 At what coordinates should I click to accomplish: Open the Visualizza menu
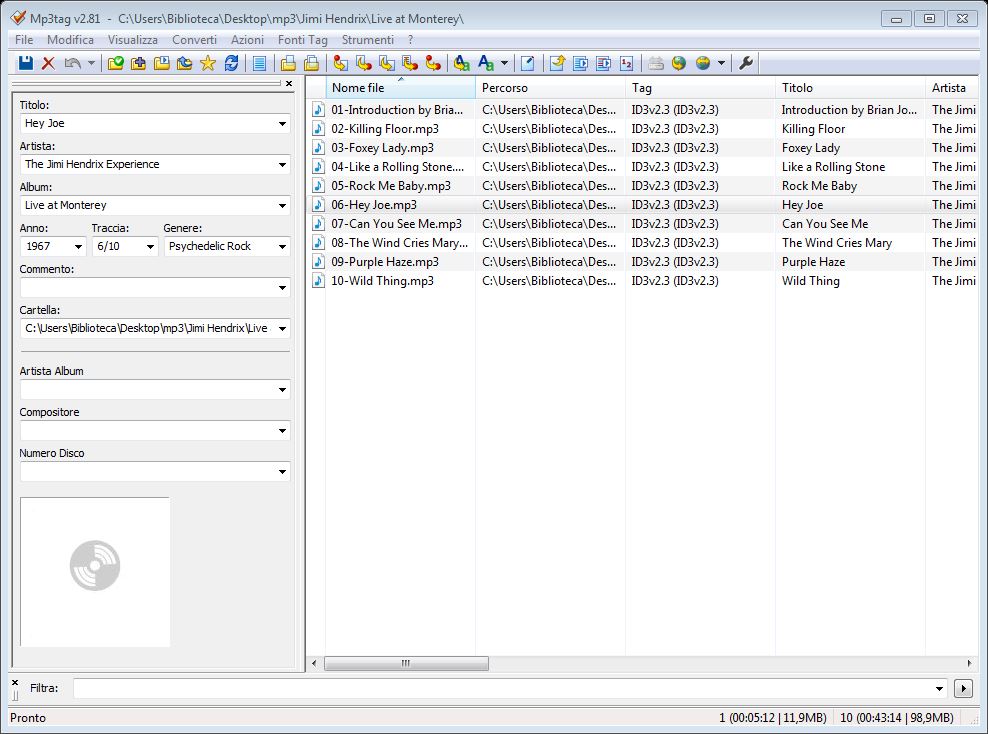(133, 40)
